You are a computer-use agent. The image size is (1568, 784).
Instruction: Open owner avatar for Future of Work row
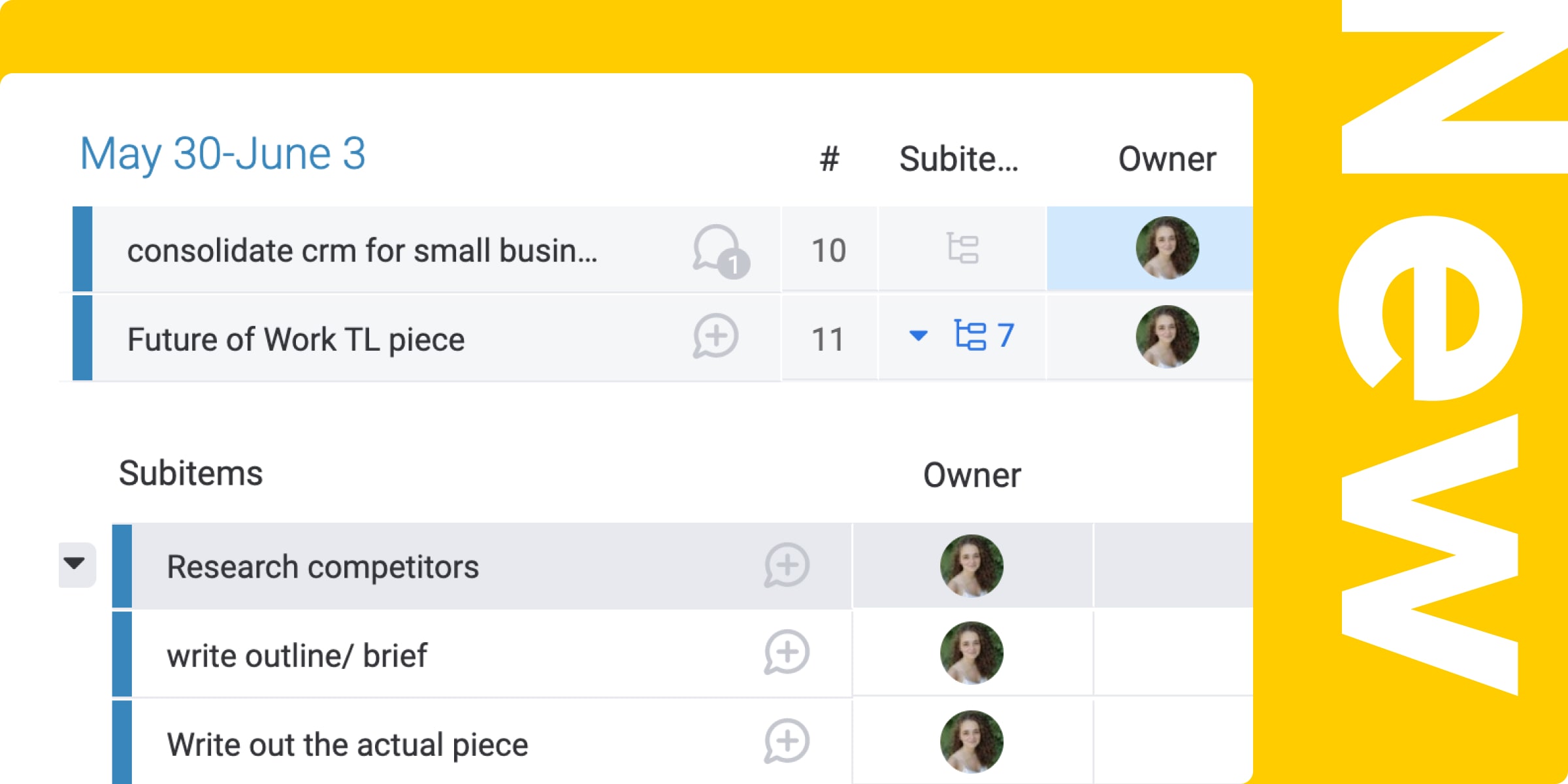(x=1167, y=337)
